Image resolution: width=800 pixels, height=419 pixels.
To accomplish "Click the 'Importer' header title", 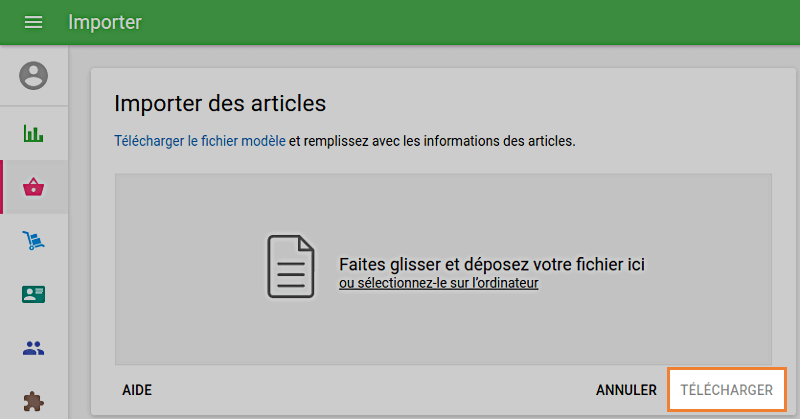I will 105,22.
